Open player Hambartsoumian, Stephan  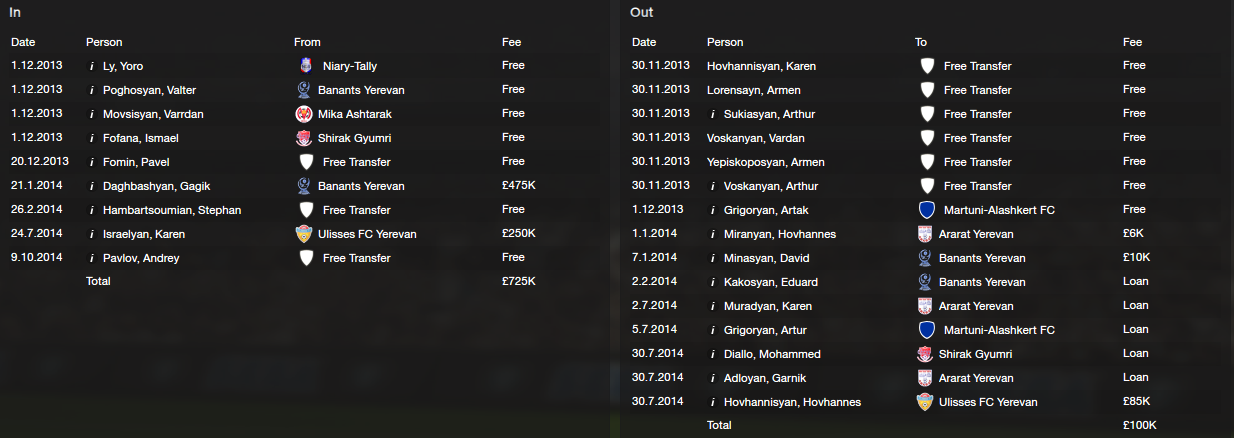[172, 210]
